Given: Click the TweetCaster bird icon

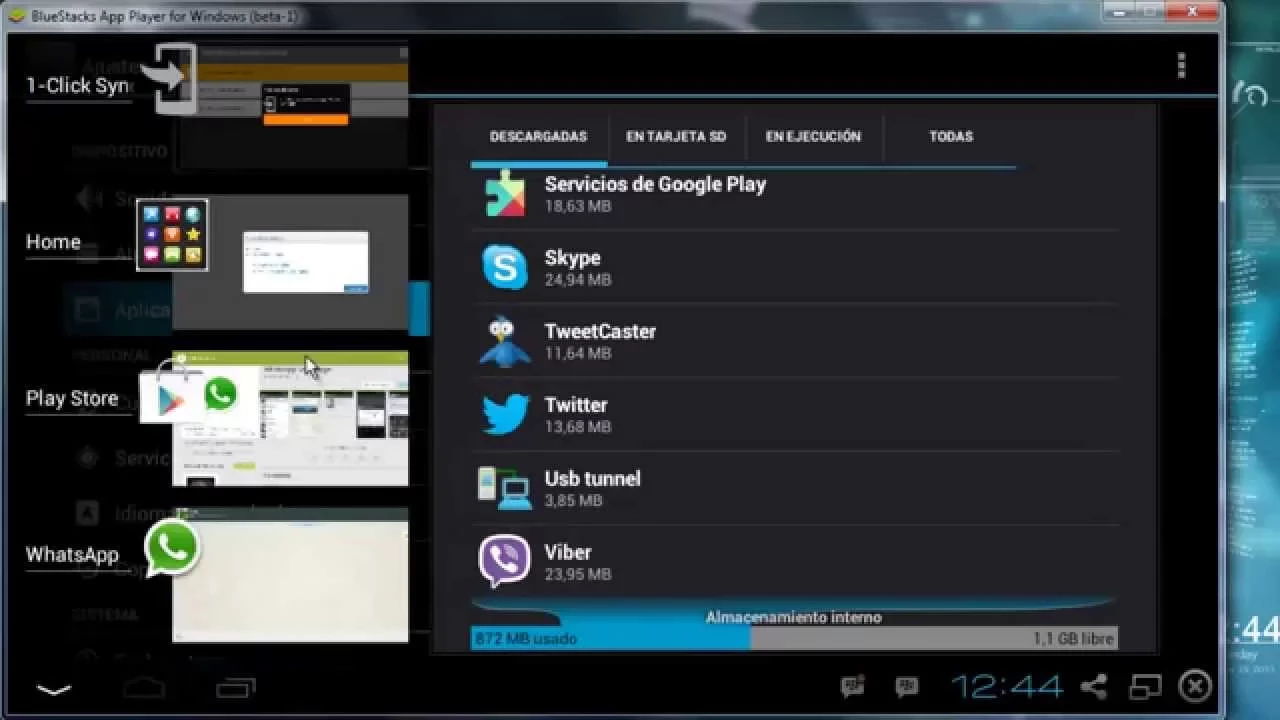Looking at the screenshot, I should point(505,342).
